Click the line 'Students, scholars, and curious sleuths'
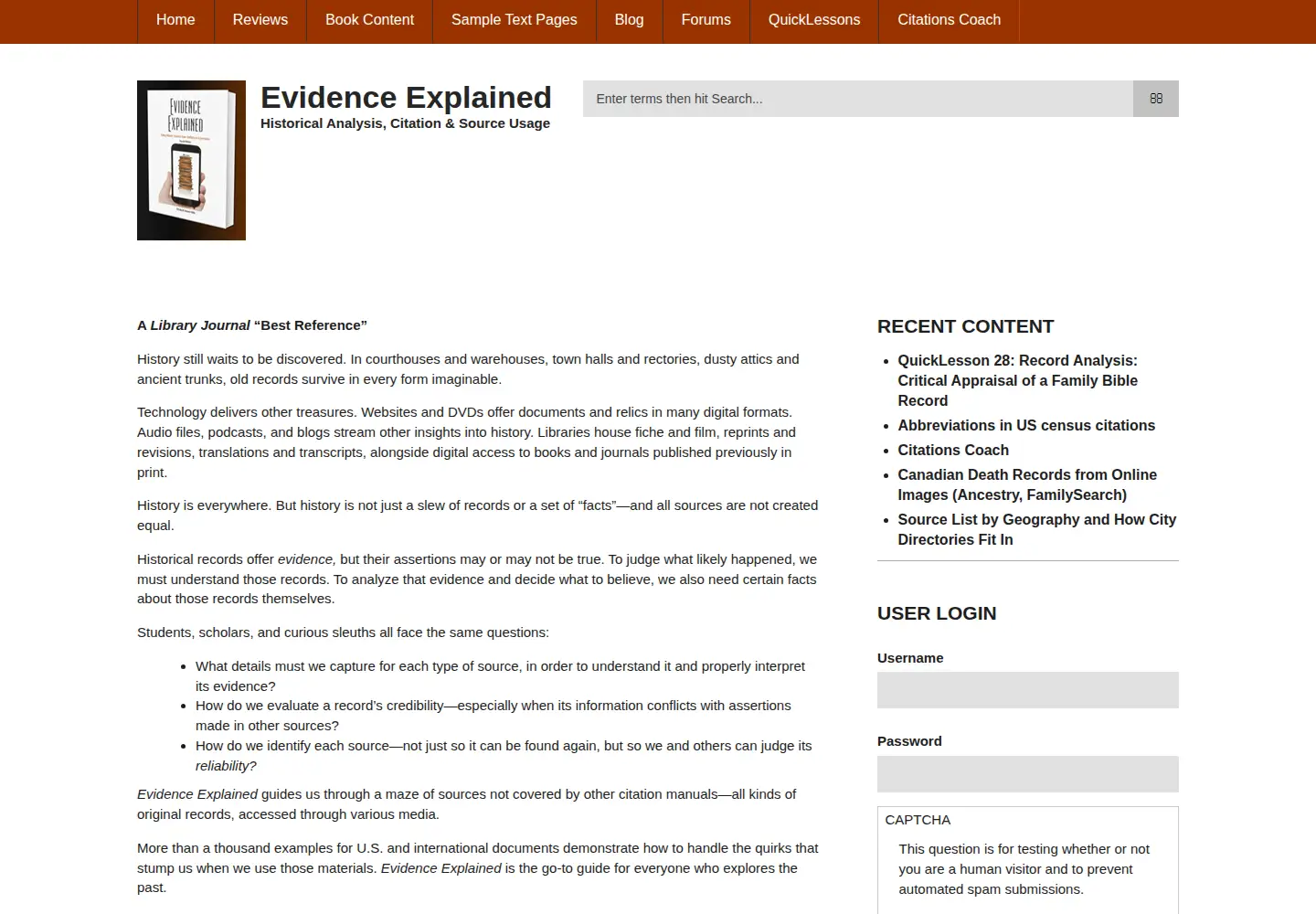Viewport: 1316px width, 914px height. click(343, 632)
